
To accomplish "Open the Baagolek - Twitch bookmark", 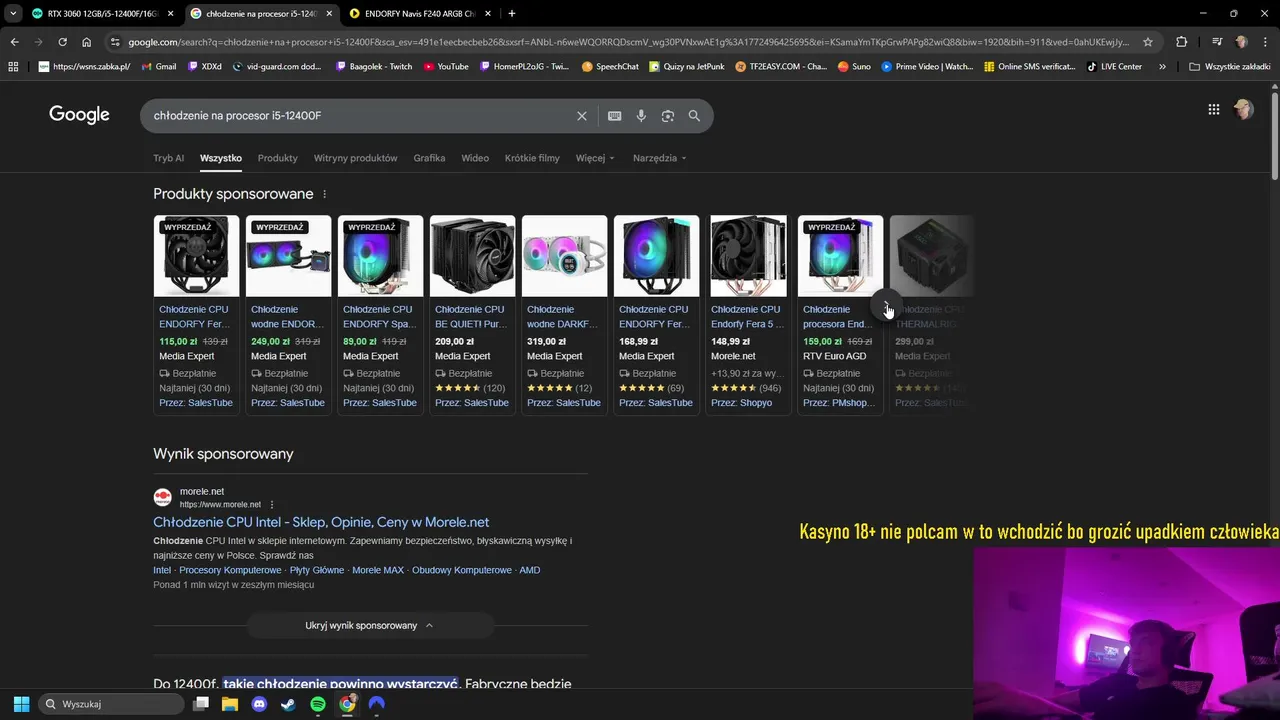I will [373, 66].
